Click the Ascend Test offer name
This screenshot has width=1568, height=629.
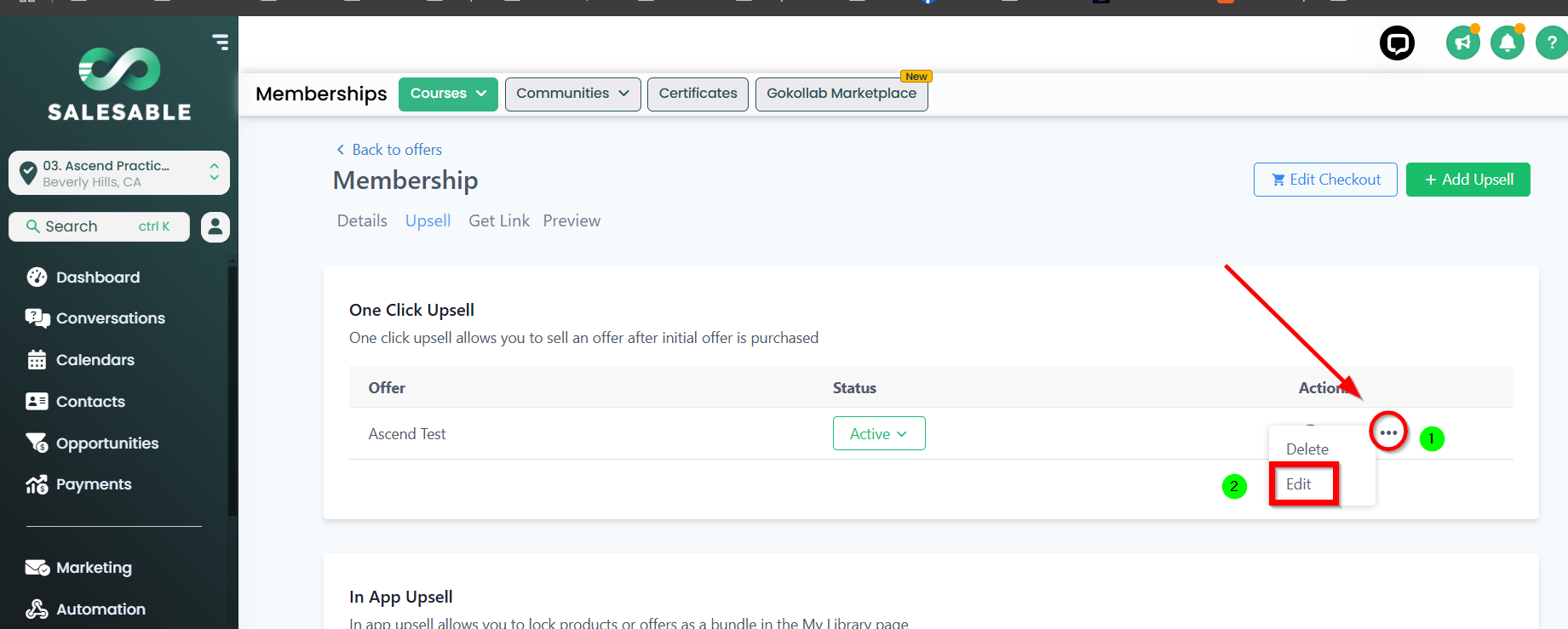point(407,433)
